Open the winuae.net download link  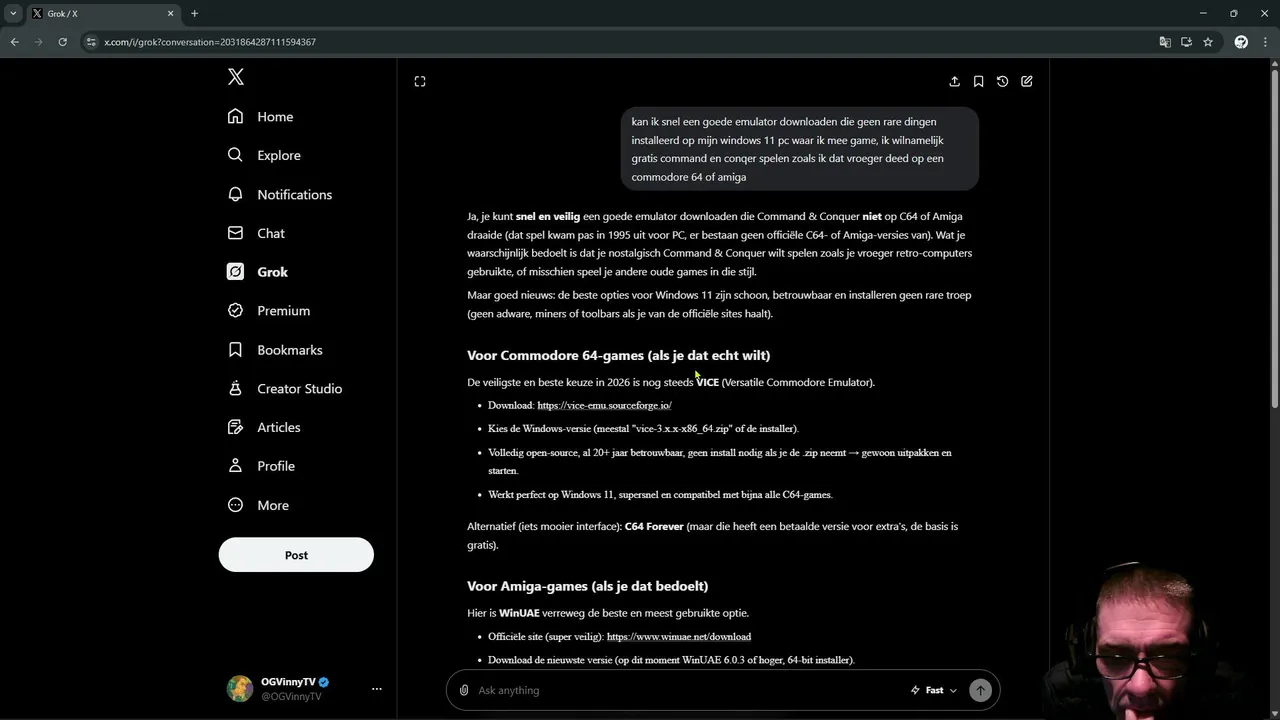679,637
